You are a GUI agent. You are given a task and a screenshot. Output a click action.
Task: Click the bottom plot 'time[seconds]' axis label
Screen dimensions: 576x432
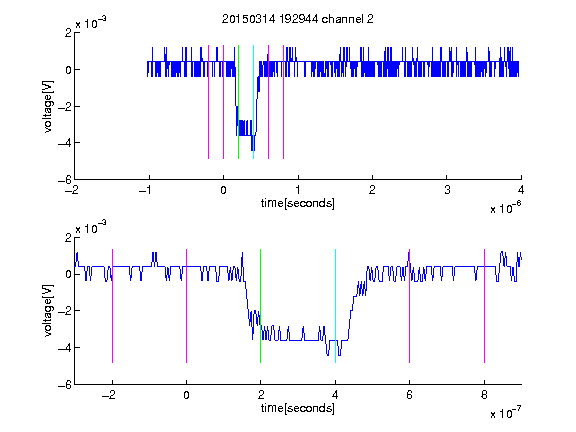[298, 408]
